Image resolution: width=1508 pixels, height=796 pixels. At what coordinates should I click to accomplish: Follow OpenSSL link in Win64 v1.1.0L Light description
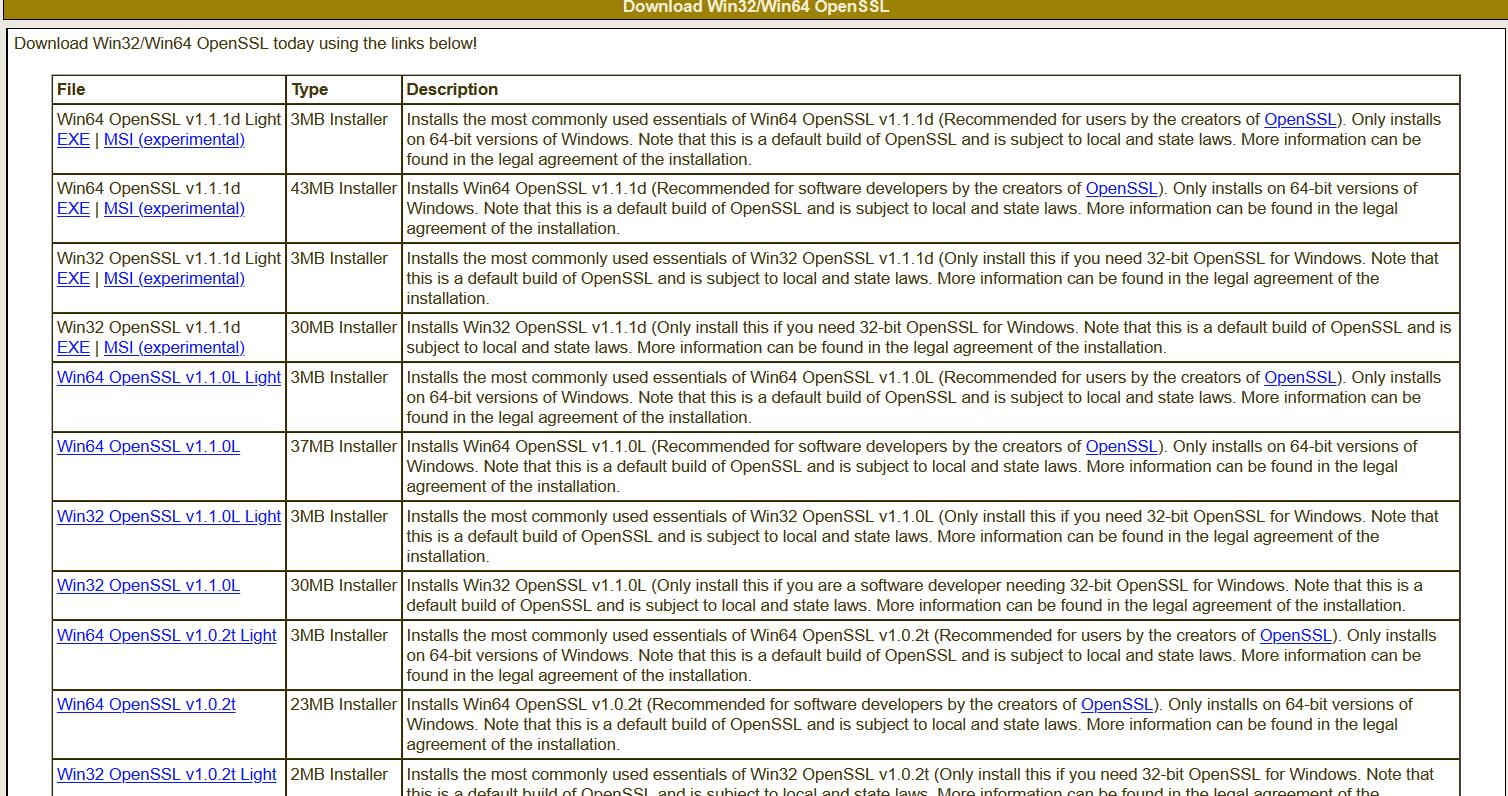point(1300,378)
